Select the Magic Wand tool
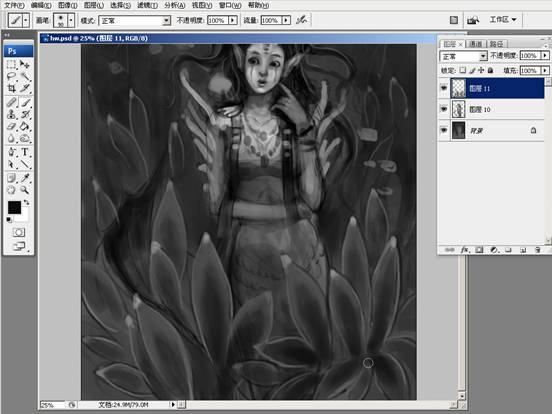This screenshot has width=552, height=414. (25, 76)
